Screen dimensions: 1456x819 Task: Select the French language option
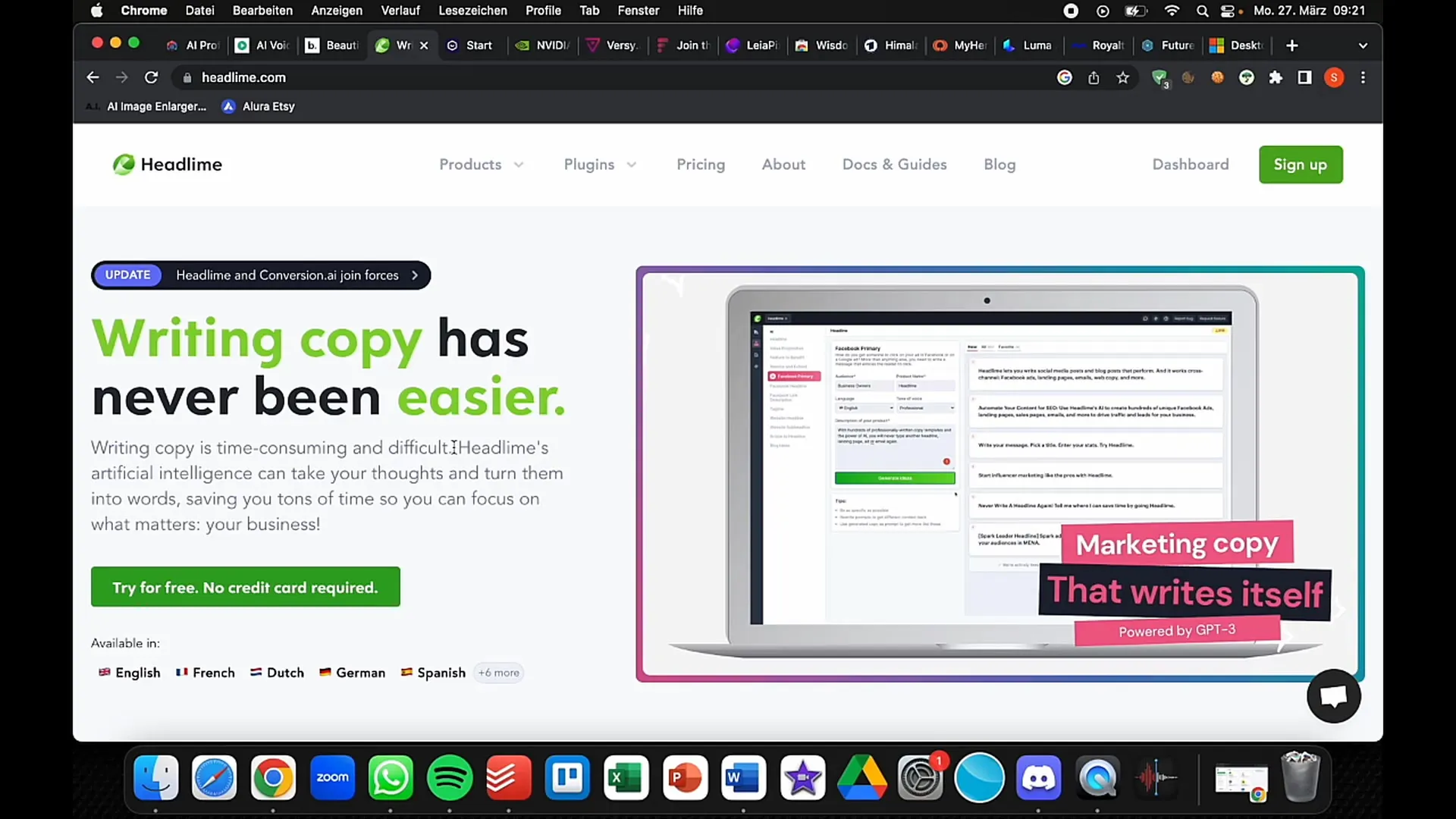point(205,672)
